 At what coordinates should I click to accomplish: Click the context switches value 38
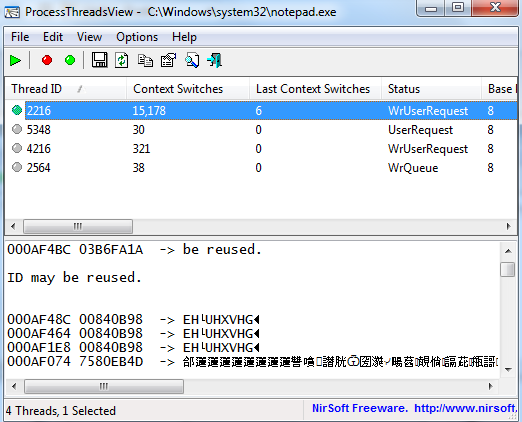pos(139,167)
